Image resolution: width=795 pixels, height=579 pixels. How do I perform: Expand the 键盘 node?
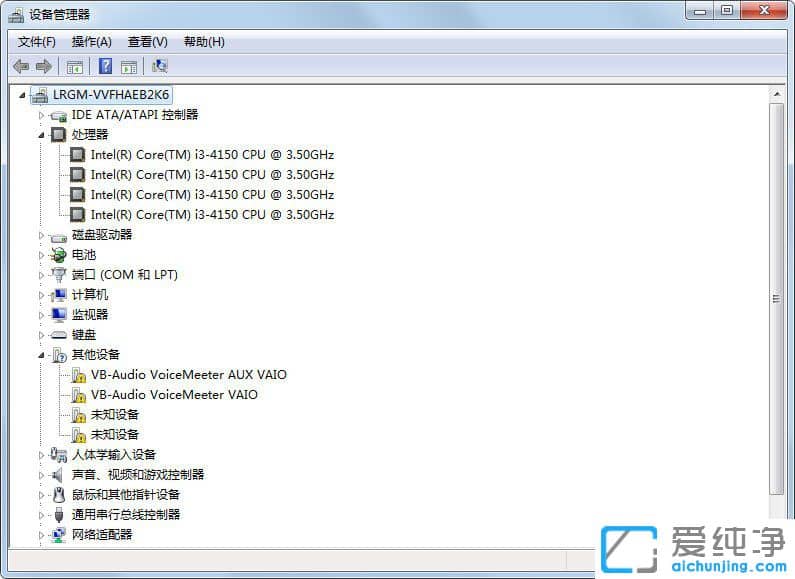[x=42, y=335]
